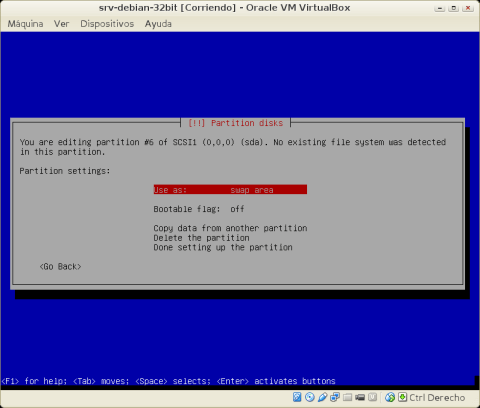480x408 pixels.
Task: Click the virtualization (V) indicator icon
Action: click(372, 397)
